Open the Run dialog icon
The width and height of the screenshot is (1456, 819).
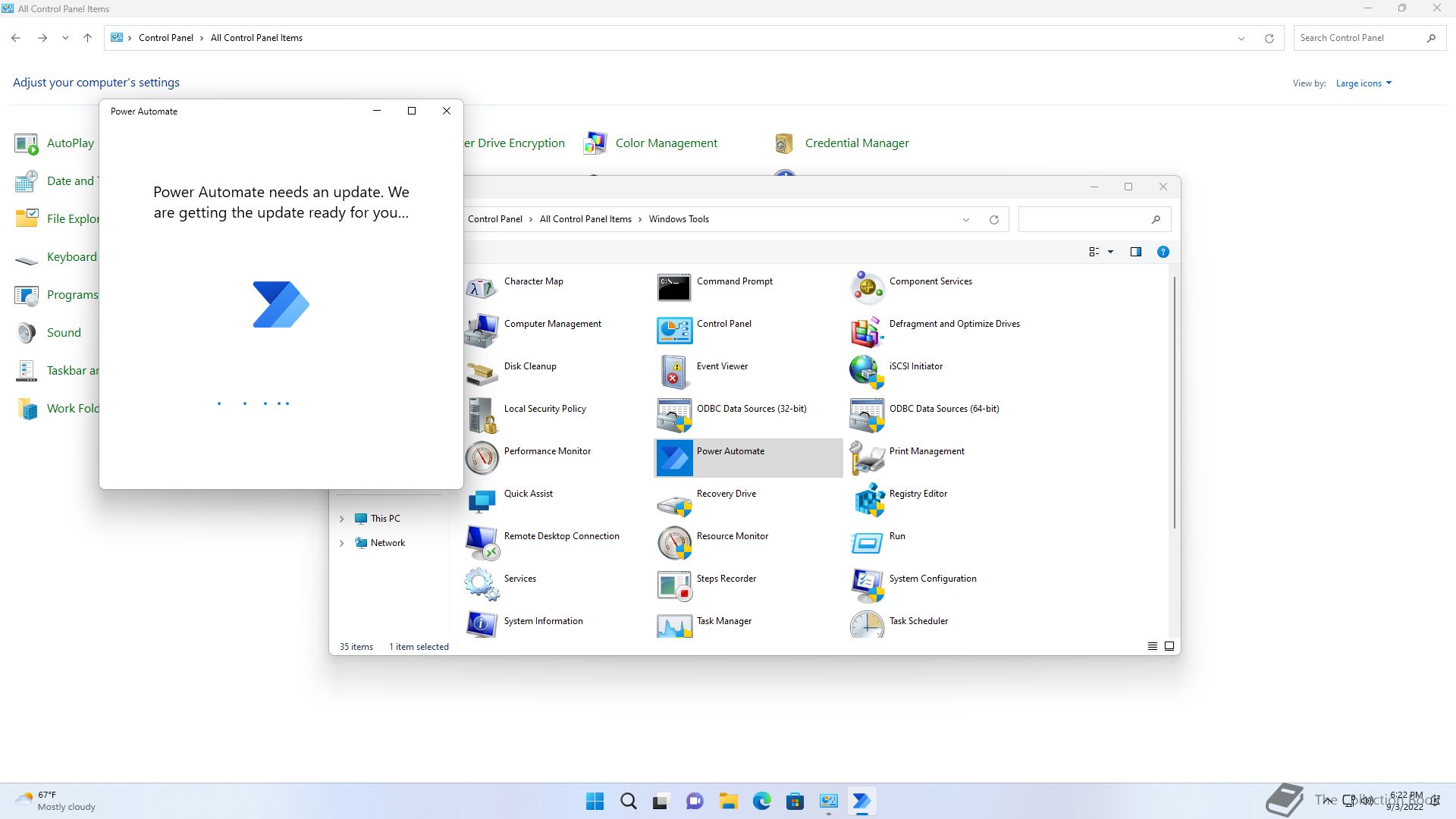click(867, 543)
